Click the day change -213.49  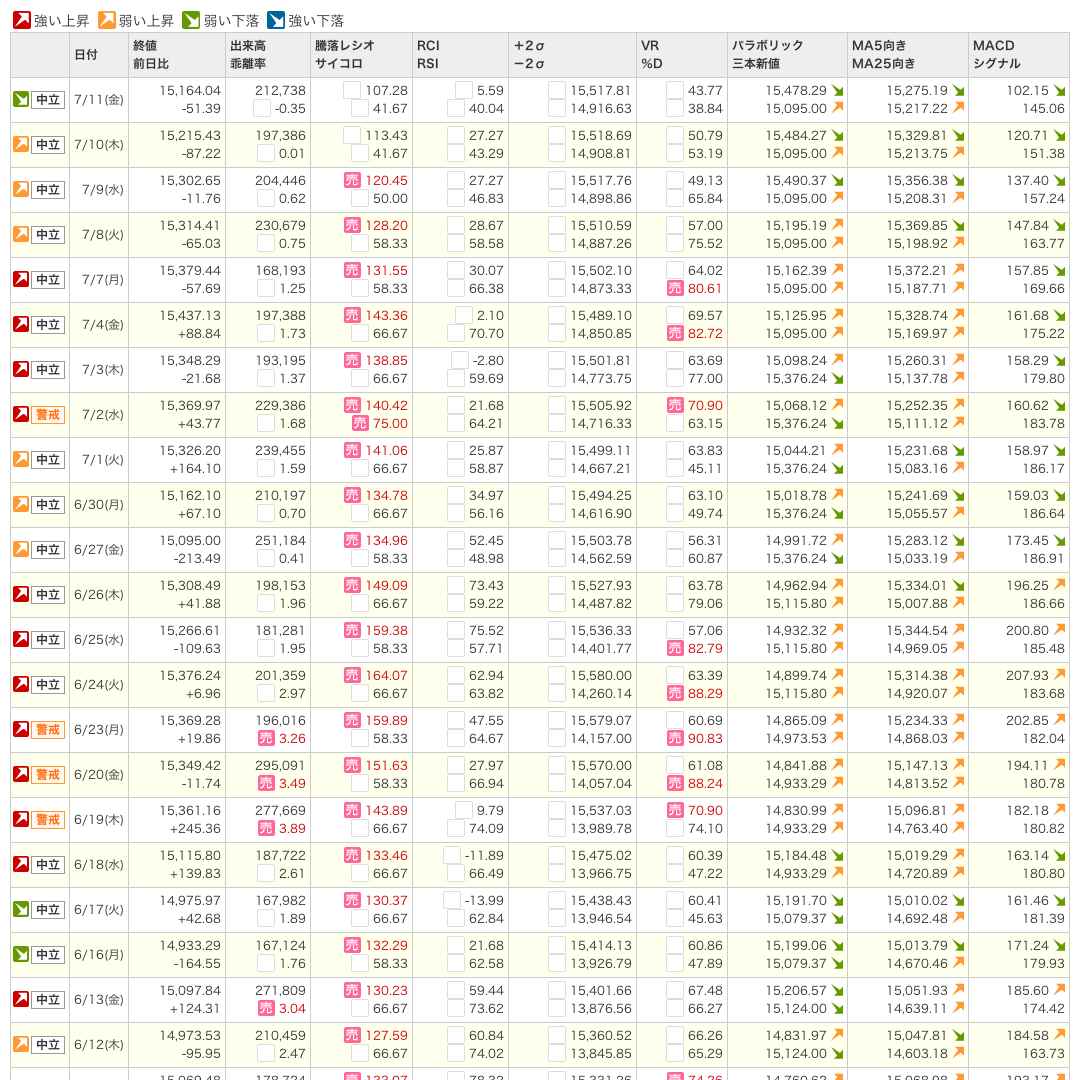[197, 559]
